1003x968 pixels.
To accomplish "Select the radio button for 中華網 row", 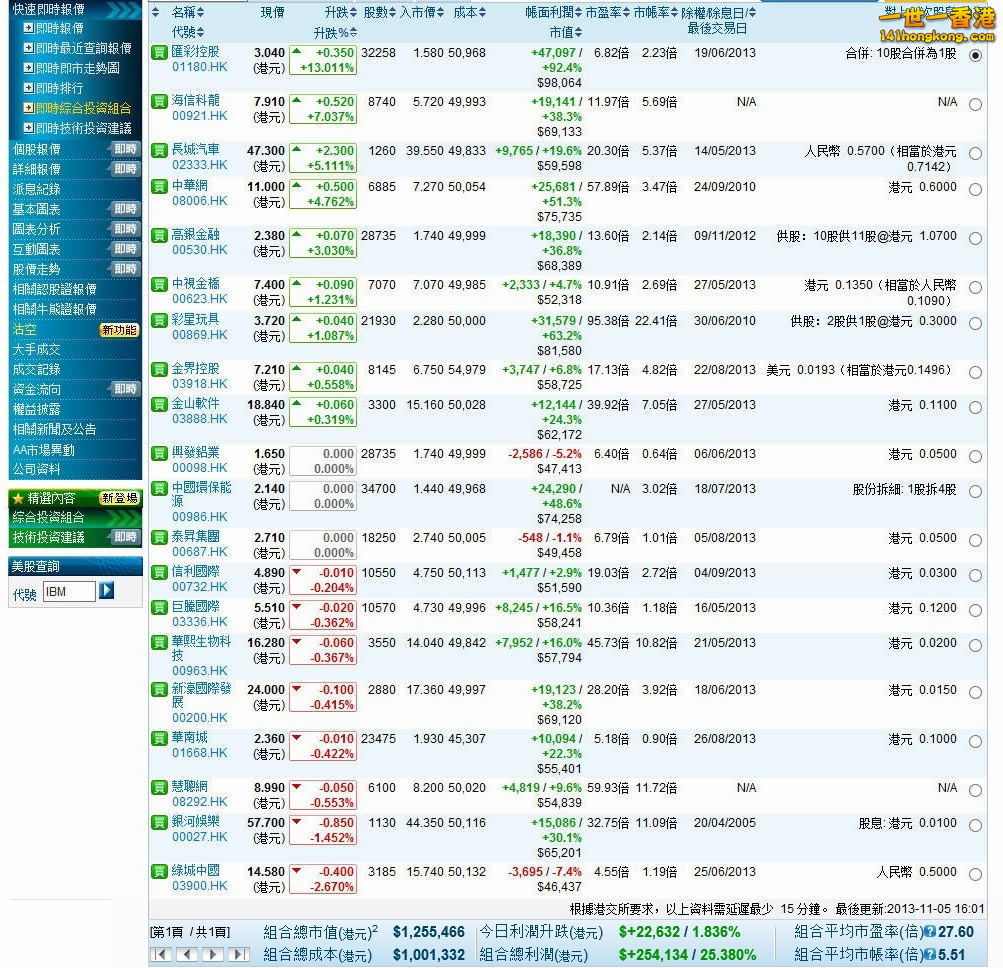I will pos(975,189).
